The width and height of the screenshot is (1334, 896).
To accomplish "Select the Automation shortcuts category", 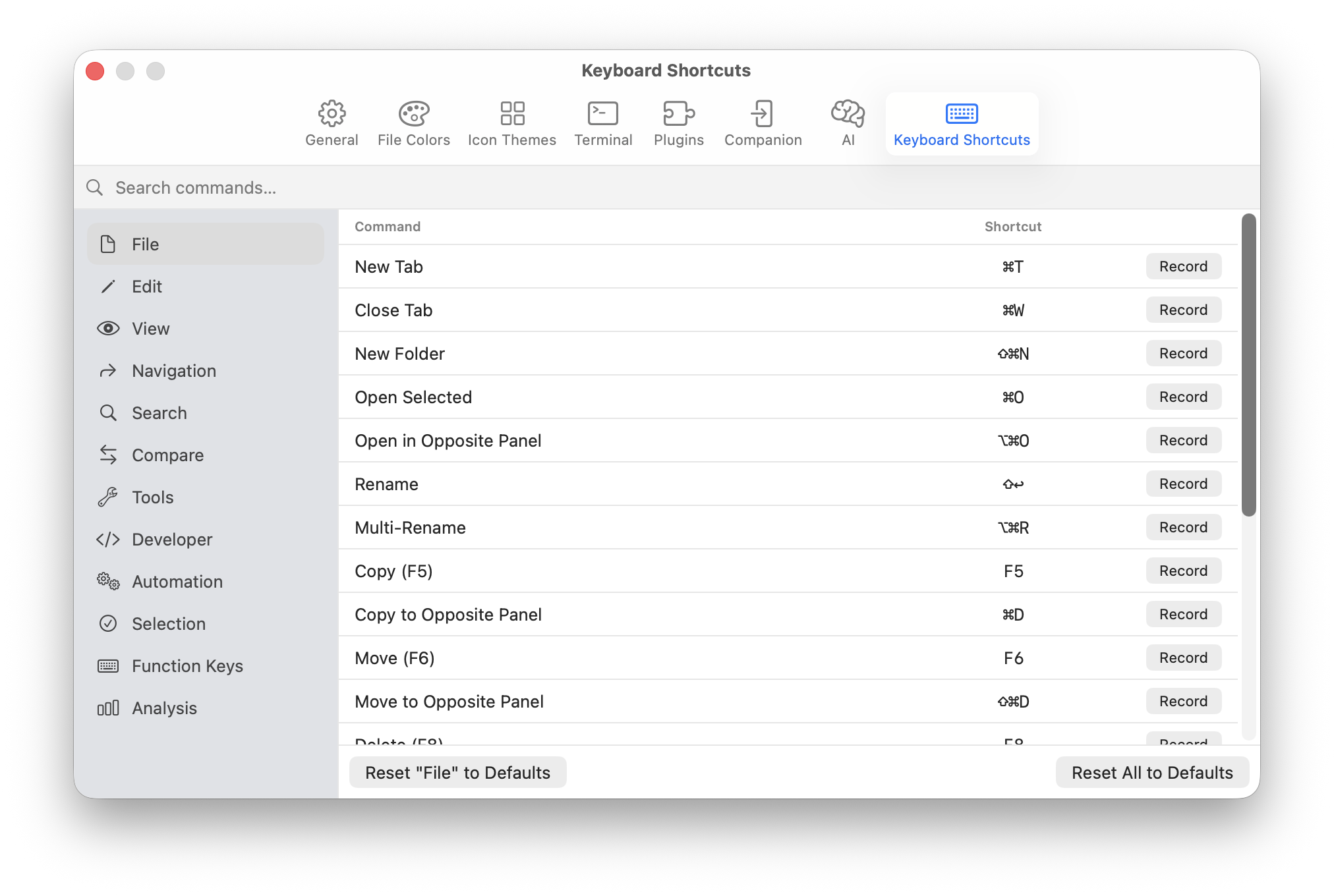I will click(x=177, y=581).
